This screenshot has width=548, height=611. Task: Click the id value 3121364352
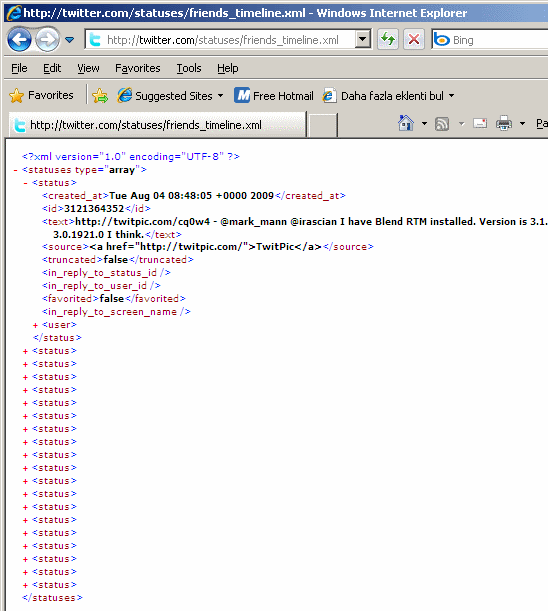[x=94, y=208]
